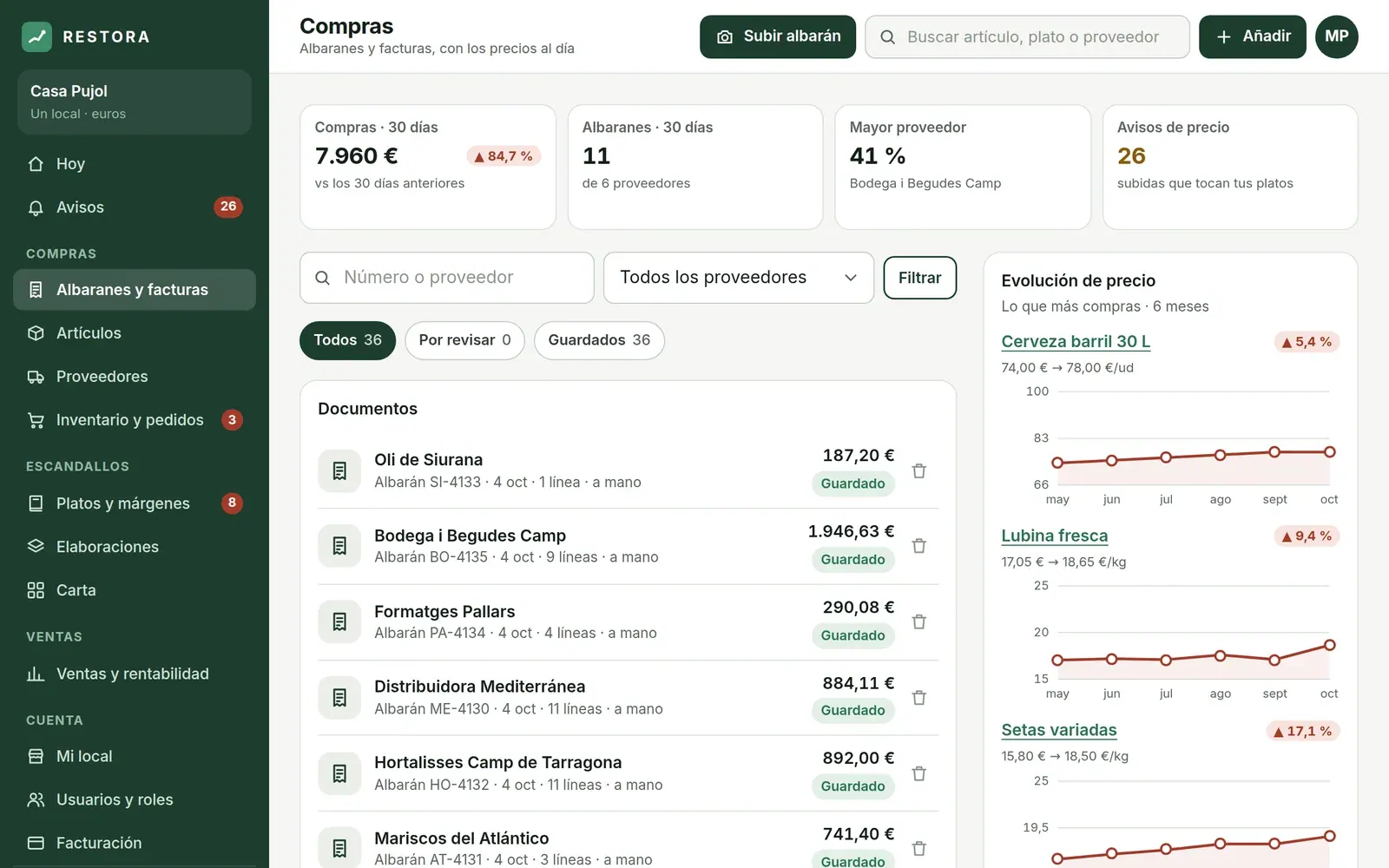The width and height of the screenshot is (1389, 868).
Task: Open the MP user avatar menu
Action: 1337,36
